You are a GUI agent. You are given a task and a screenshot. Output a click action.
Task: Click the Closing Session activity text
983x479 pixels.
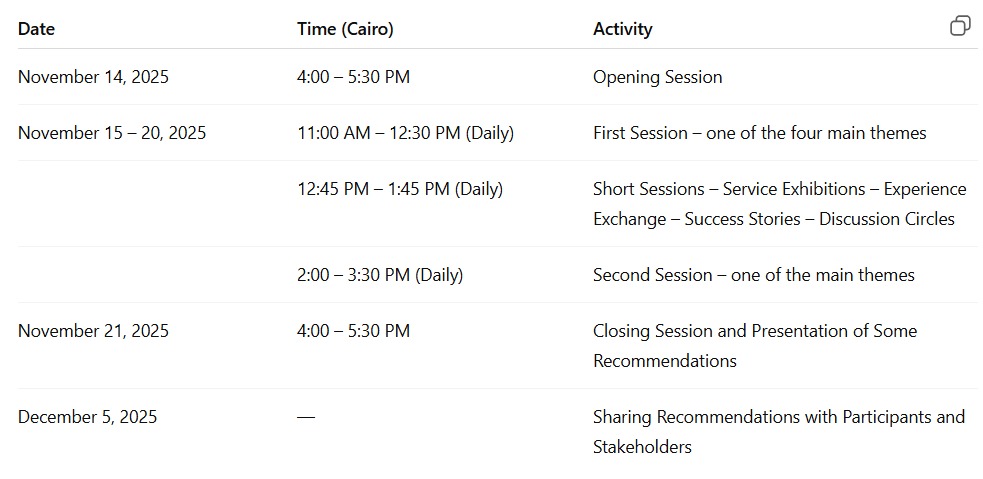754,346
